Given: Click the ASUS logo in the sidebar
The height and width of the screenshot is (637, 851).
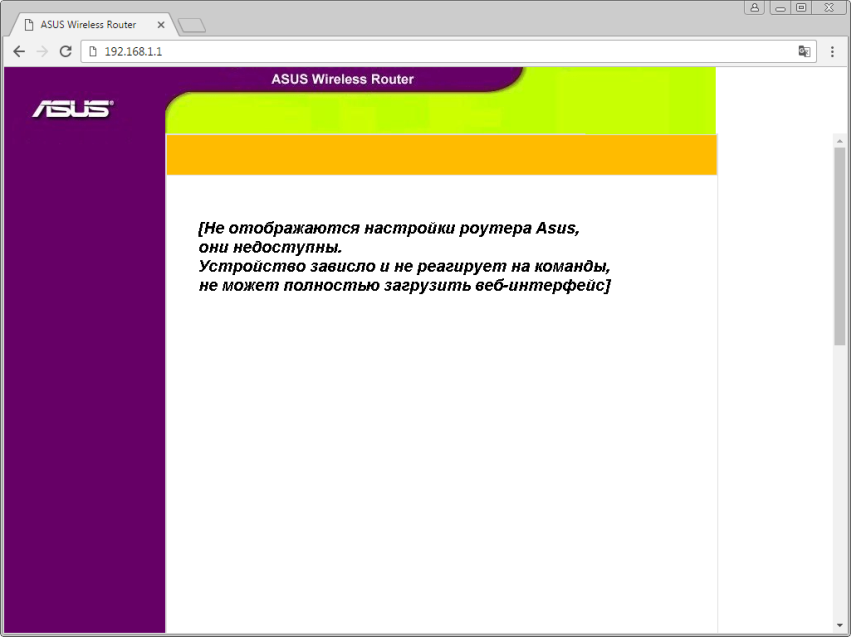Looking at the screenshot, I should [73, 109].
